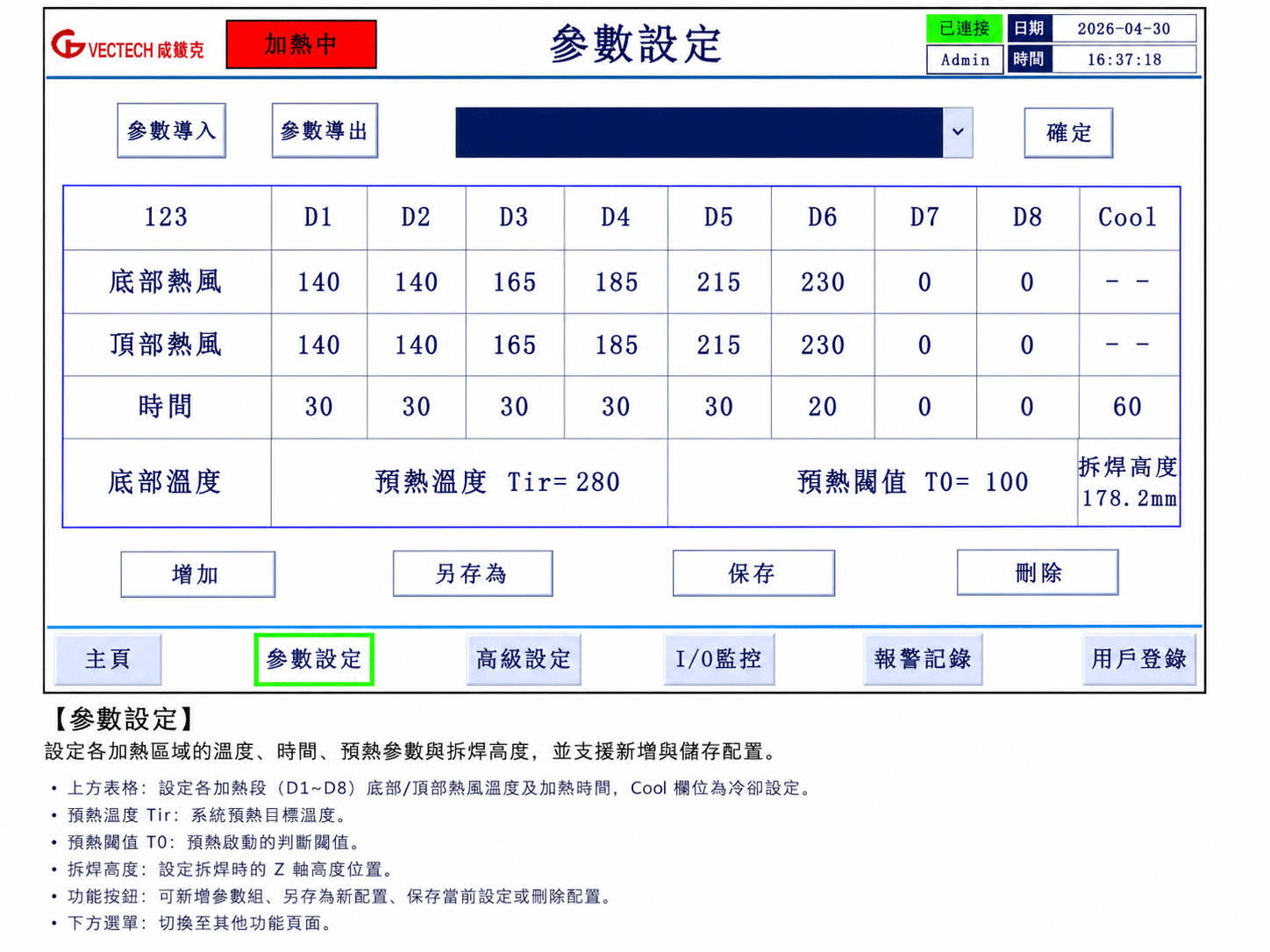
Task: Open the 高級設定 advanced settings tab
Action: [524, 659]
